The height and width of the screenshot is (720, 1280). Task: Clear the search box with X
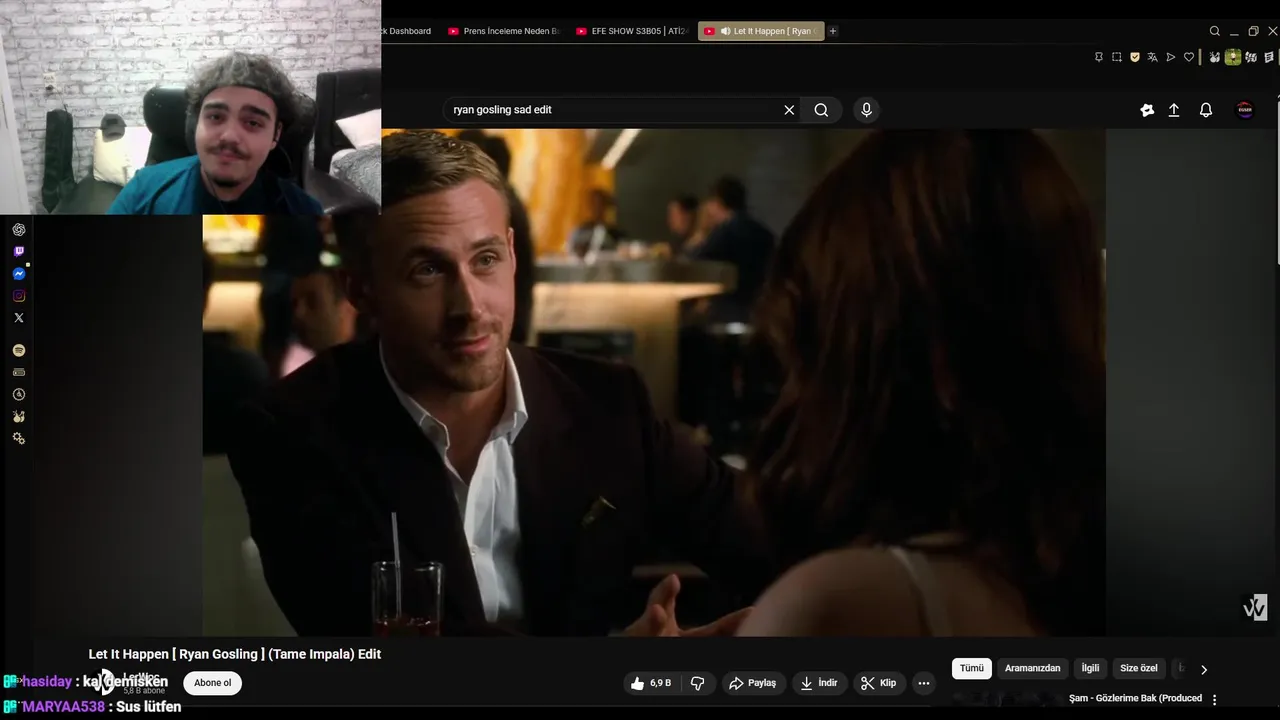point(789,110)
